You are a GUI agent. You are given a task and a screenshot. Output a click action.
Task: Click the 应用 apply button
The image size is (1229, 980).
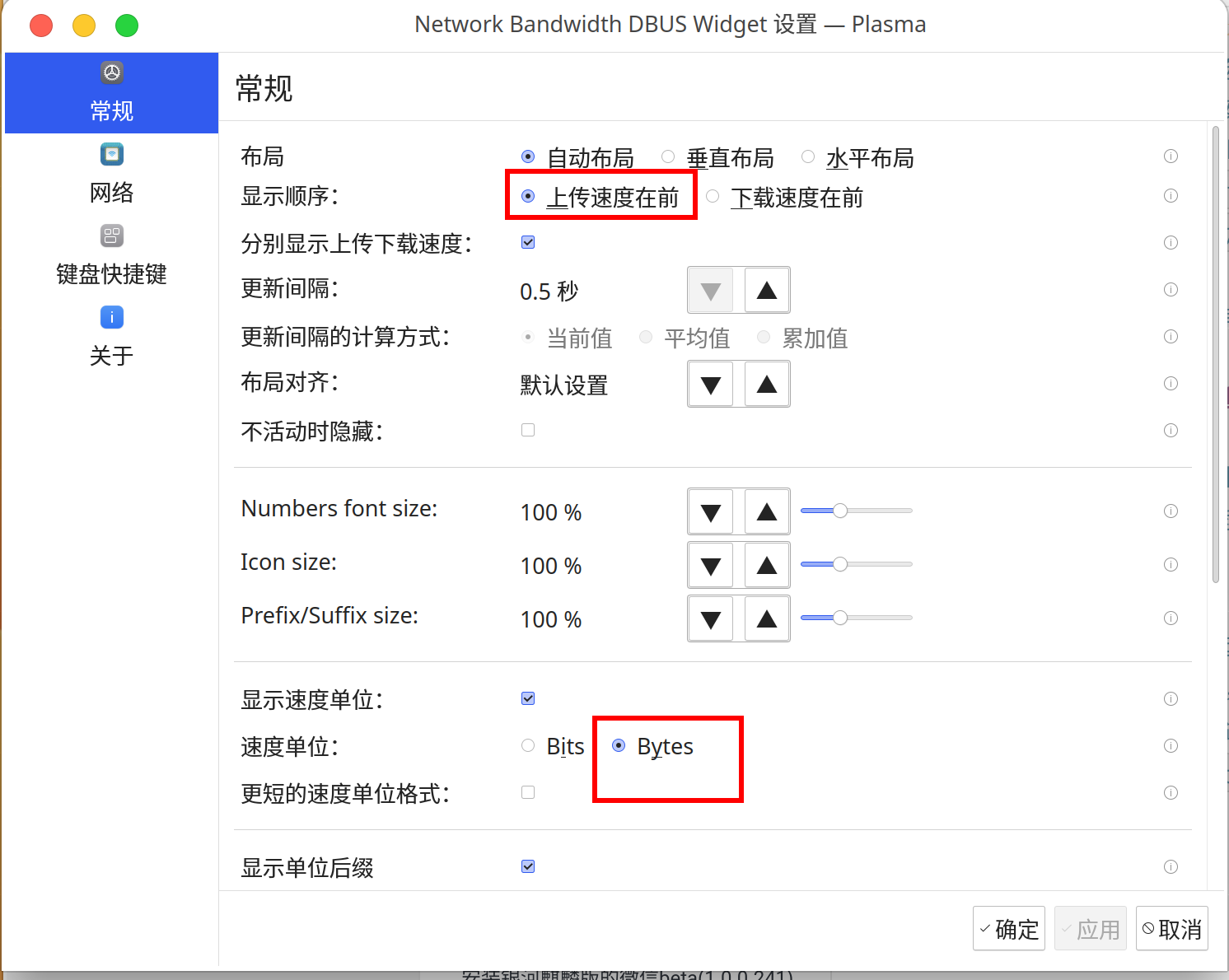click(1091, 929)
